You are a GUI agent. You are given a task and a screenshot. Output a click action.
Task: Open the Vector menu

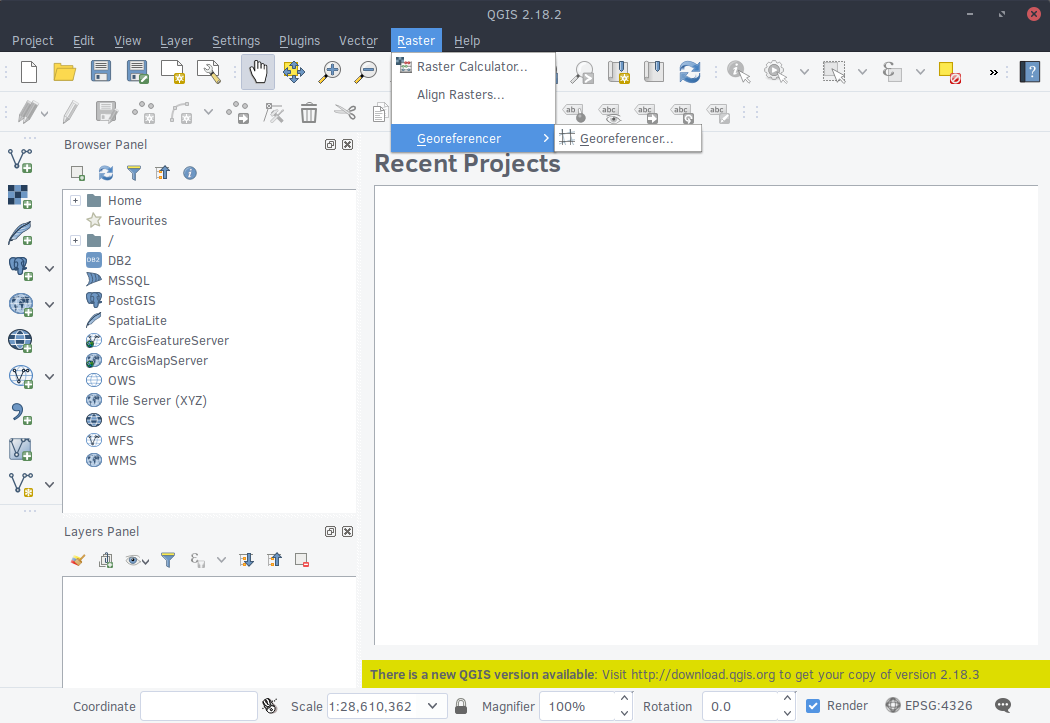358,41
